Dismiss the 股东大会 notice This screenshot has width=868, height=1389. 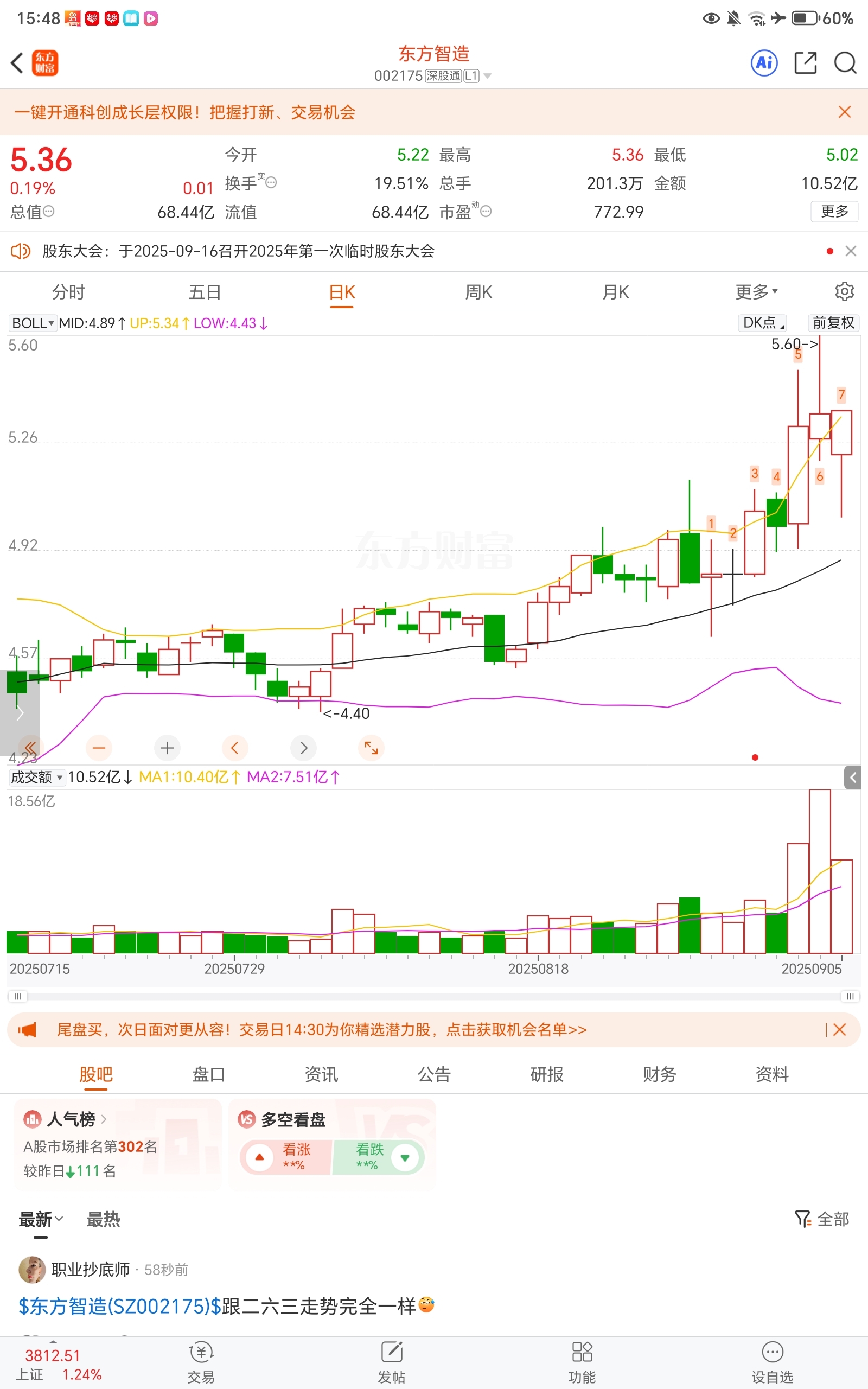point(851,251)
